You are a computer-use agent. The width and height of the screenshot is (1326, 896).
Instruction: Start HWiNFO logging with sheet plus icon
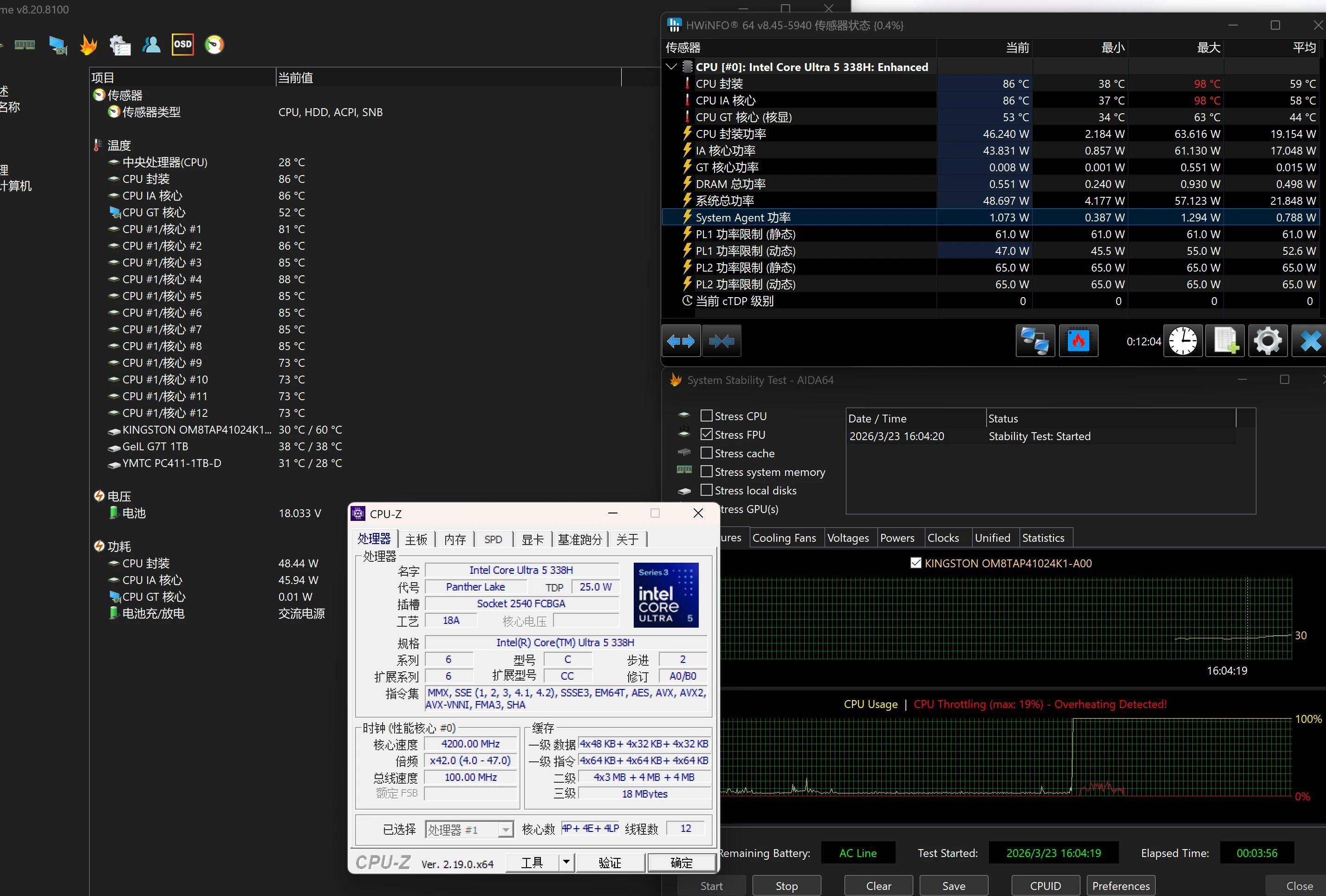(x=1225, y=341)
